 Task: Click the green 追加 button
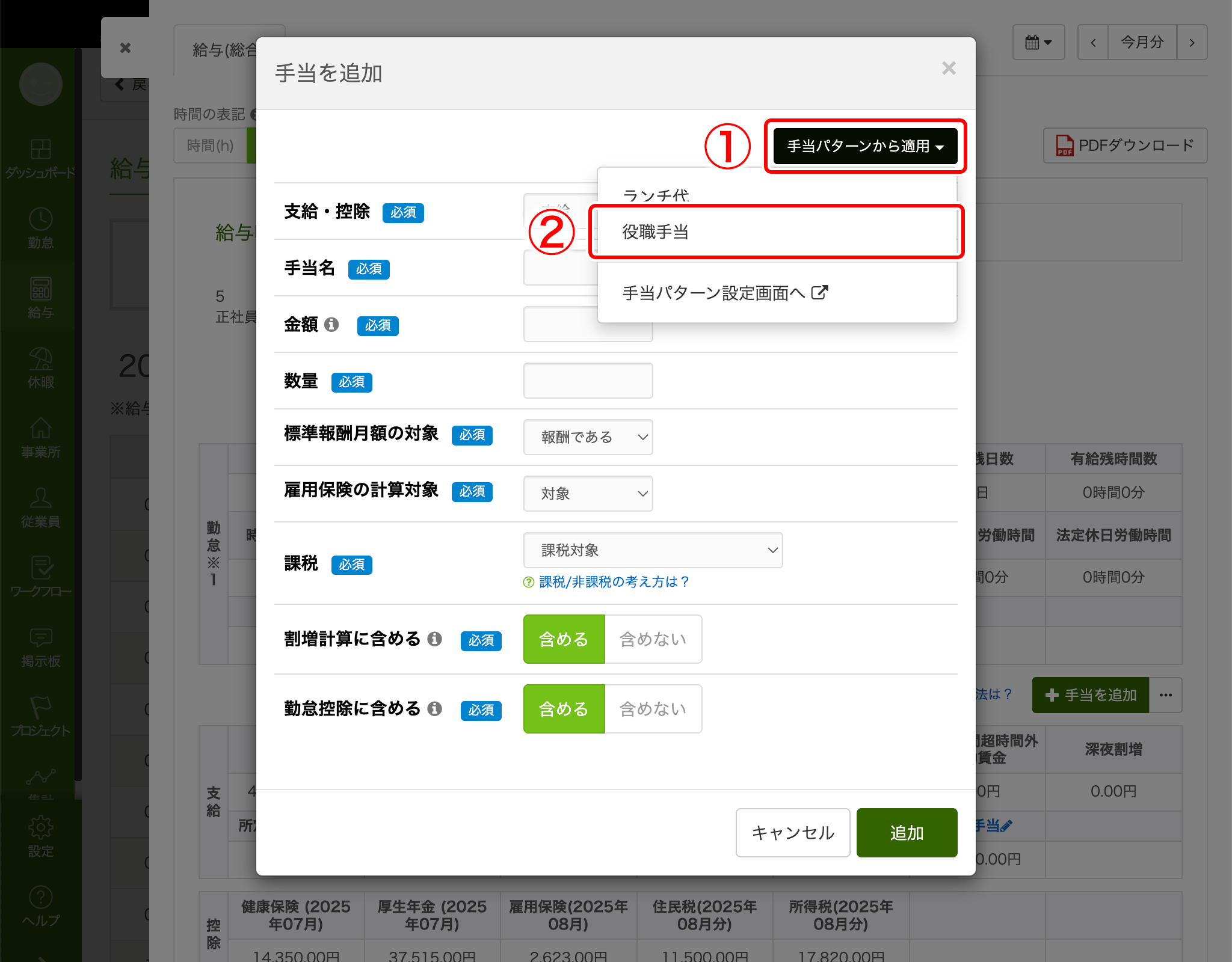(x=907, y=833)
